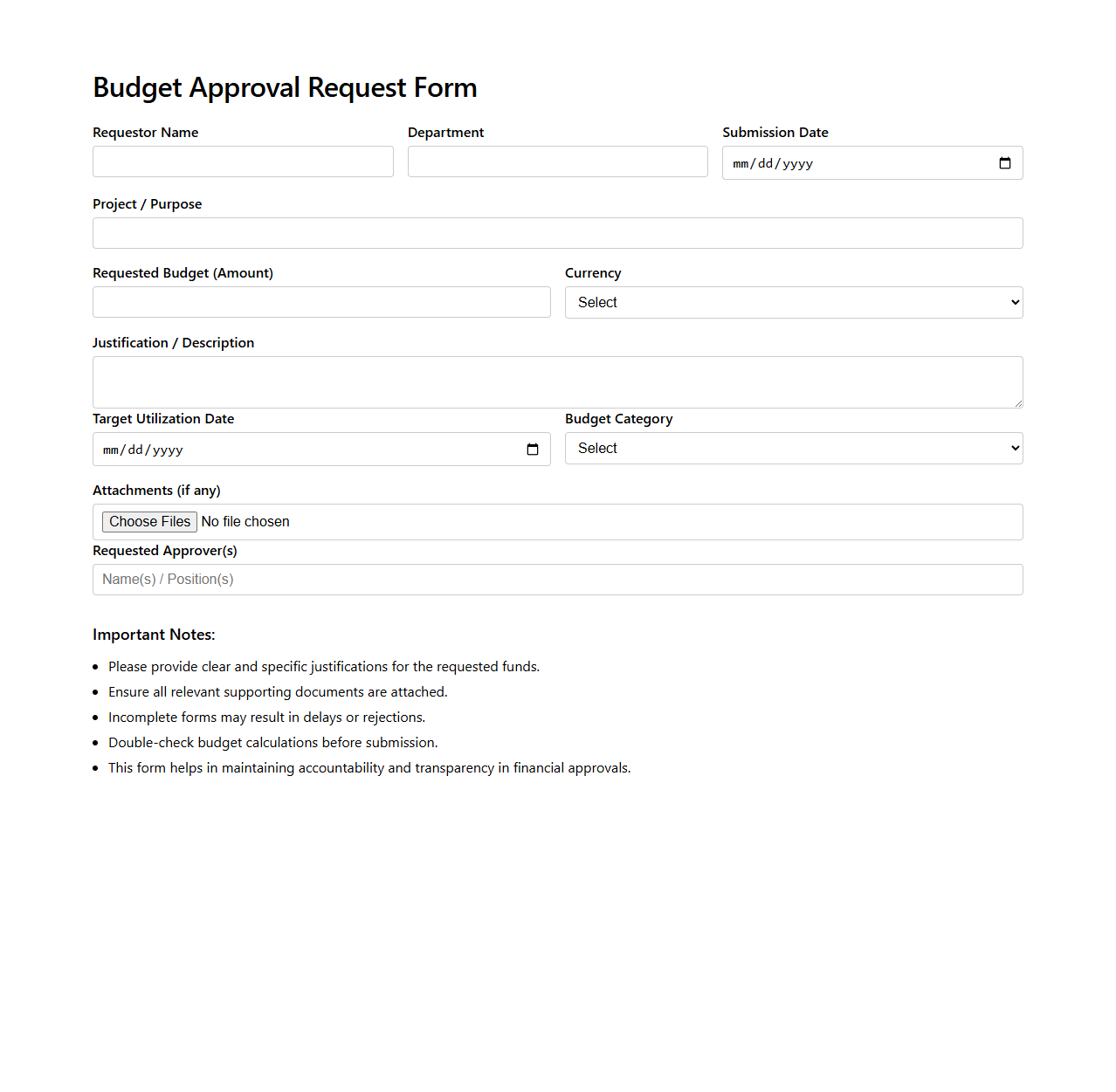This screenshot has width=1116, height=1092.
Task: Open the Submission Date calendar picker icon
Action: tap(1004, 163)
